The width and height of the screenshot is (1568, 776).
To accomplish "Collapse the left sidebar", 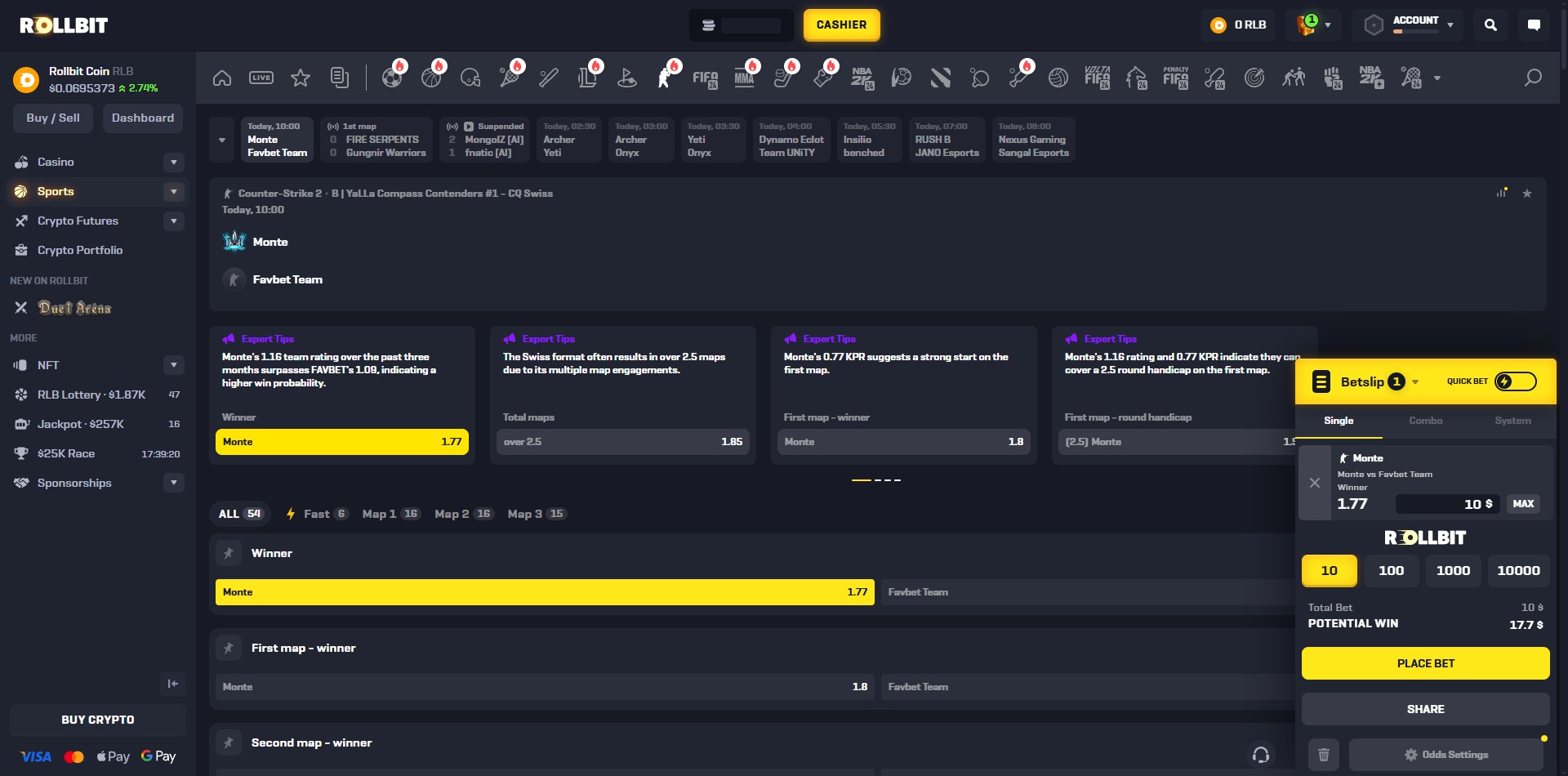I will coord(173,684).
